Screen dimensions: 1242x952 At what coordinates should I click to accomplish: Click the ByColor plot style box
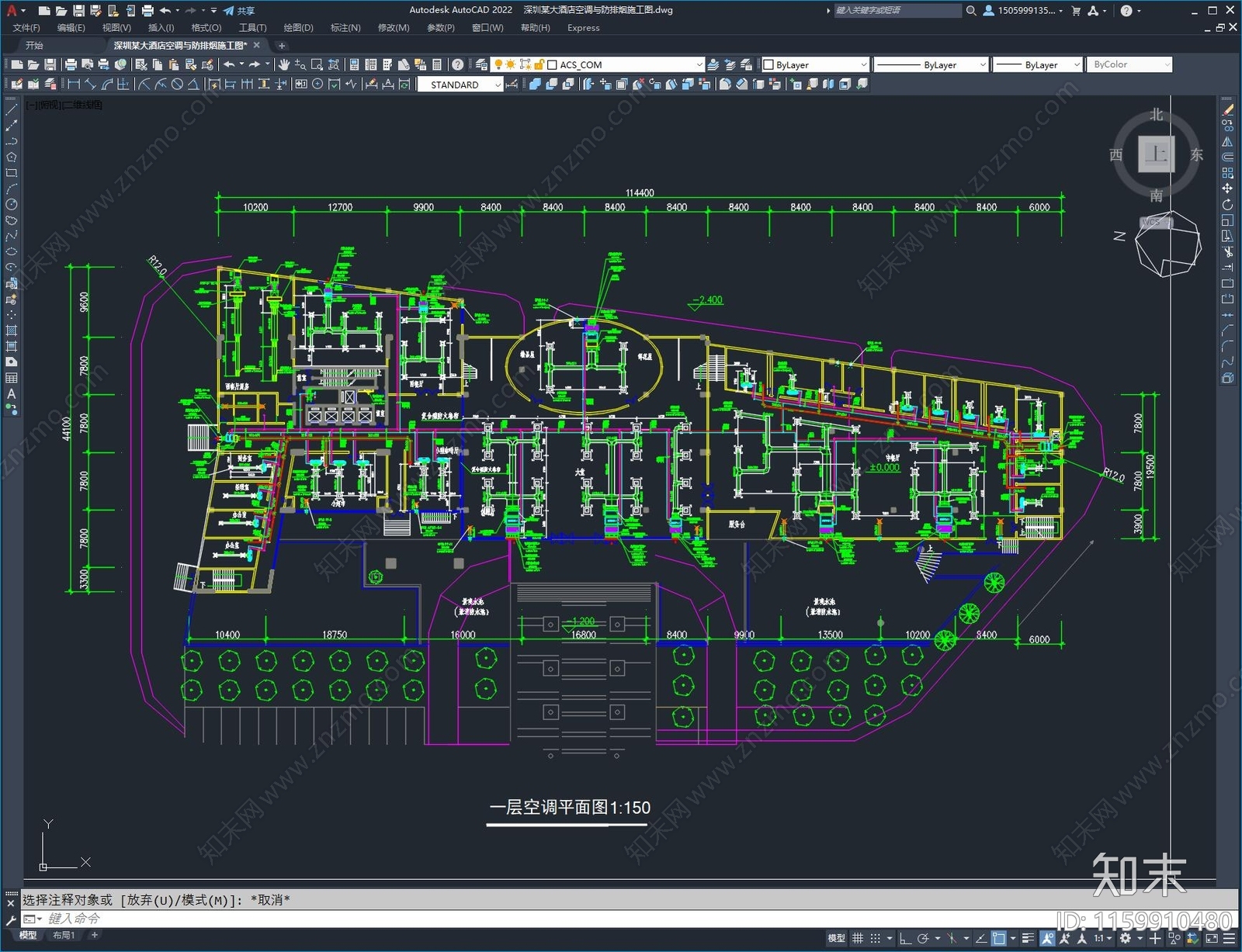[1129, 64]
